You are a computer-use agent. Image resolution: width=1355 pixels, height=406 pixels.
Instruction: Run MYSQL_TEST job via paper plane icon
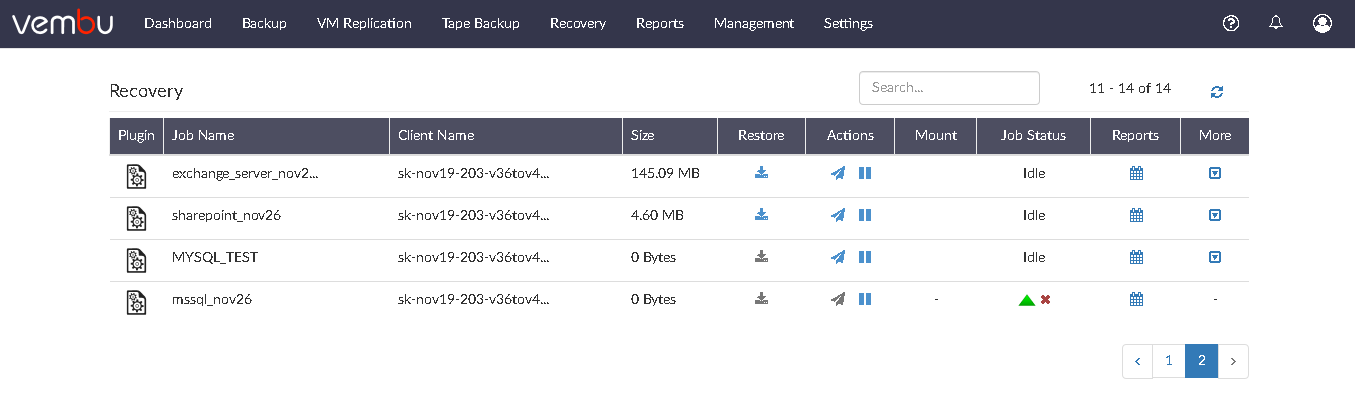pyautogui.click(x=838, y=257)
